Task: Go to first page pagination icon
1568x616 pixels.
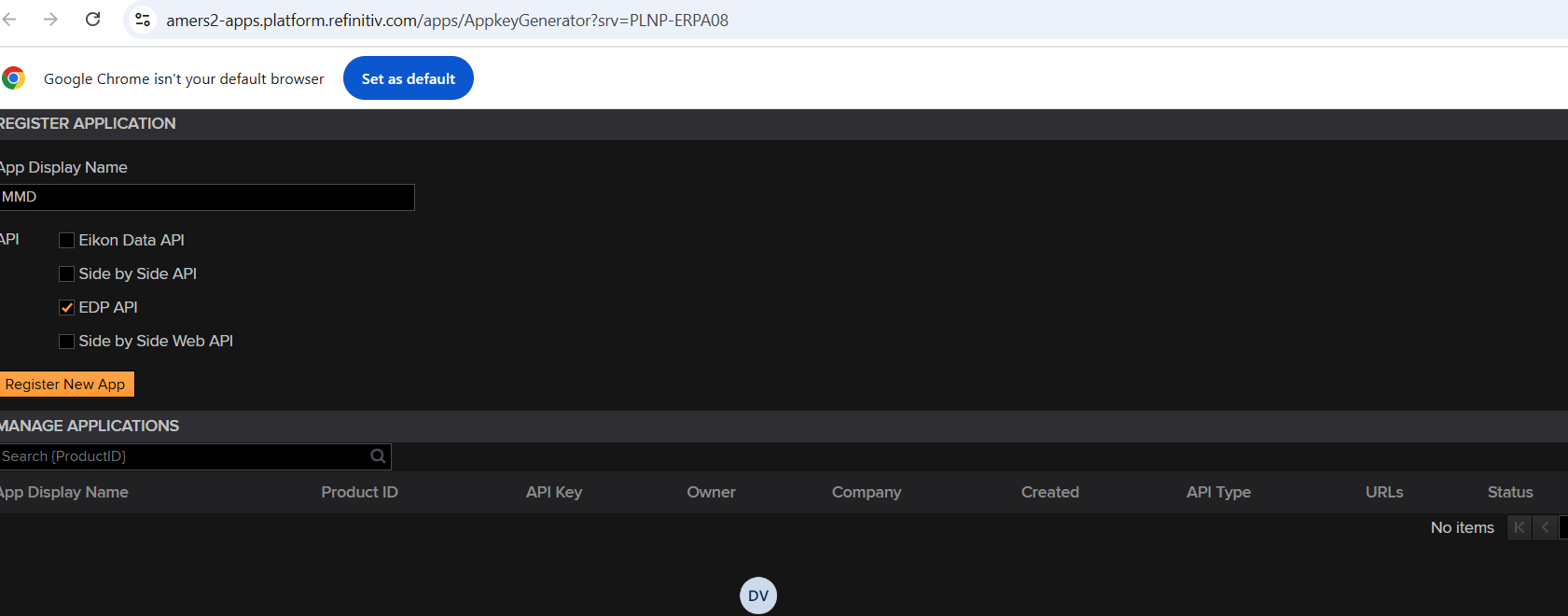Action: click(x=1519, y=527)
